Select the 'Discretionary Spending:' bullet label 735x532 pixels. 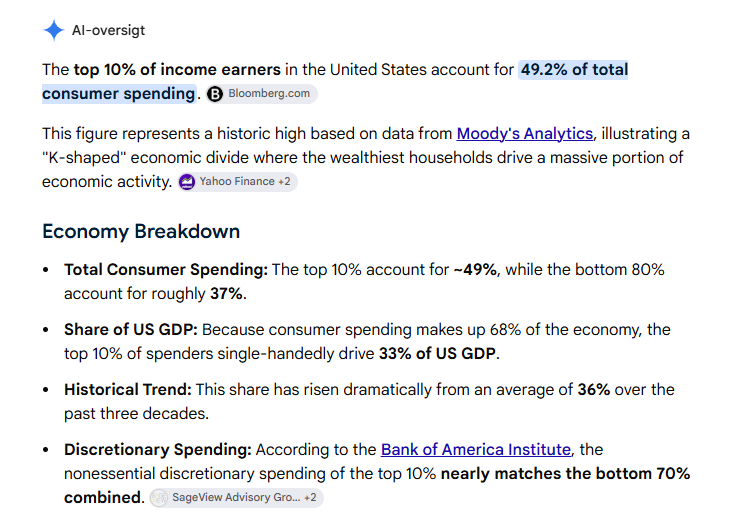point(158,450)
